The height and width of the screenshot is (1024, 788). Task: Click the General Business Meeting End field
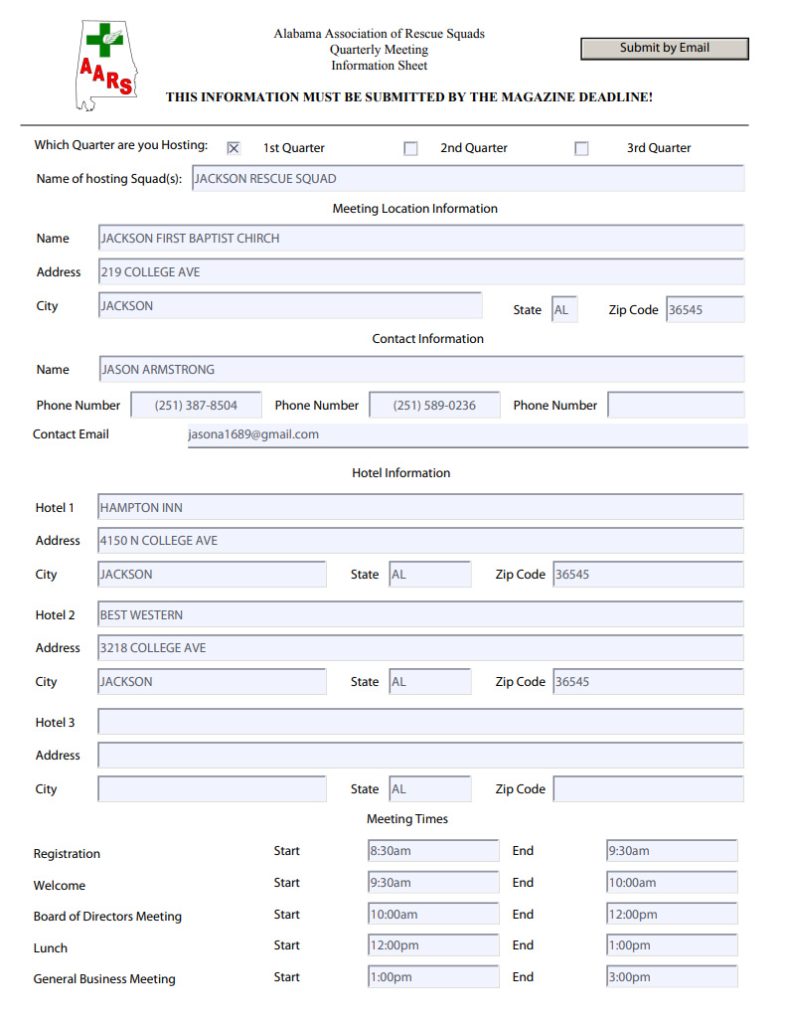(x=671, y=978)
